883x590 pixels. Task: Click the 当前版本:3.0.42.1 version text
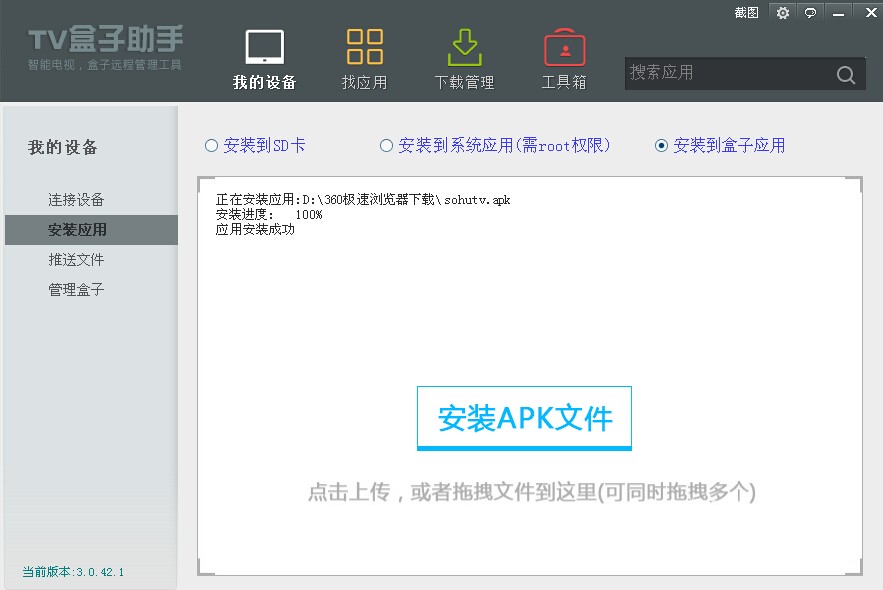click(x=73, y=572)
